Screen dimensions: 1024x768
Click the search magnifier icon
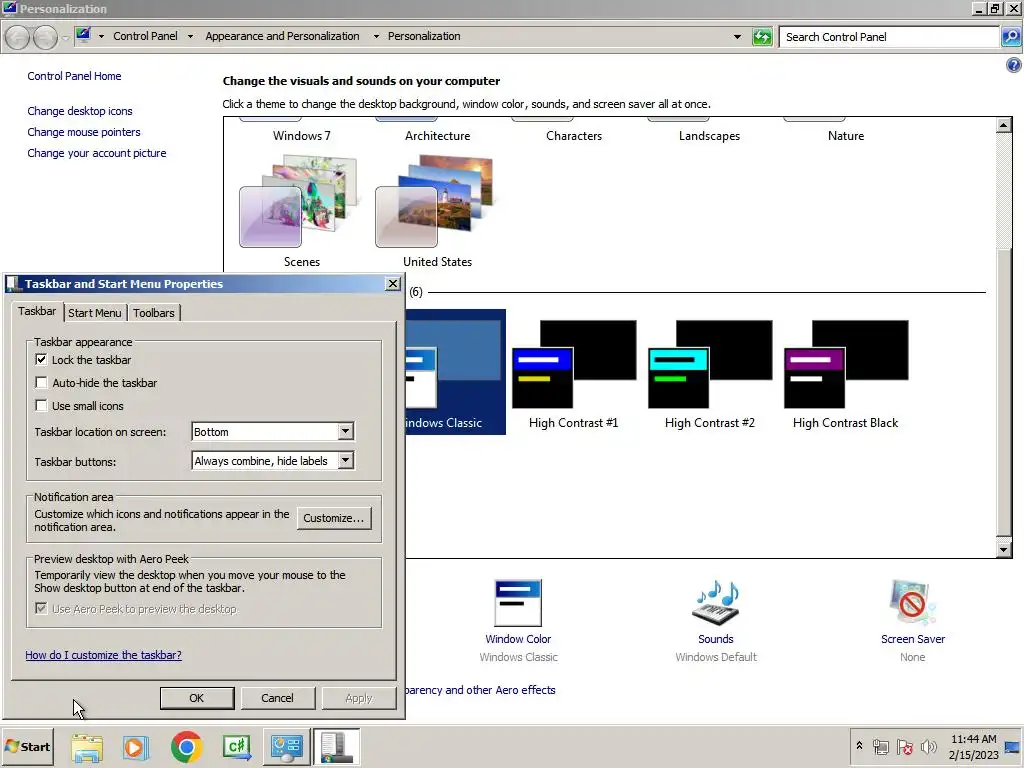(1011, 37)
